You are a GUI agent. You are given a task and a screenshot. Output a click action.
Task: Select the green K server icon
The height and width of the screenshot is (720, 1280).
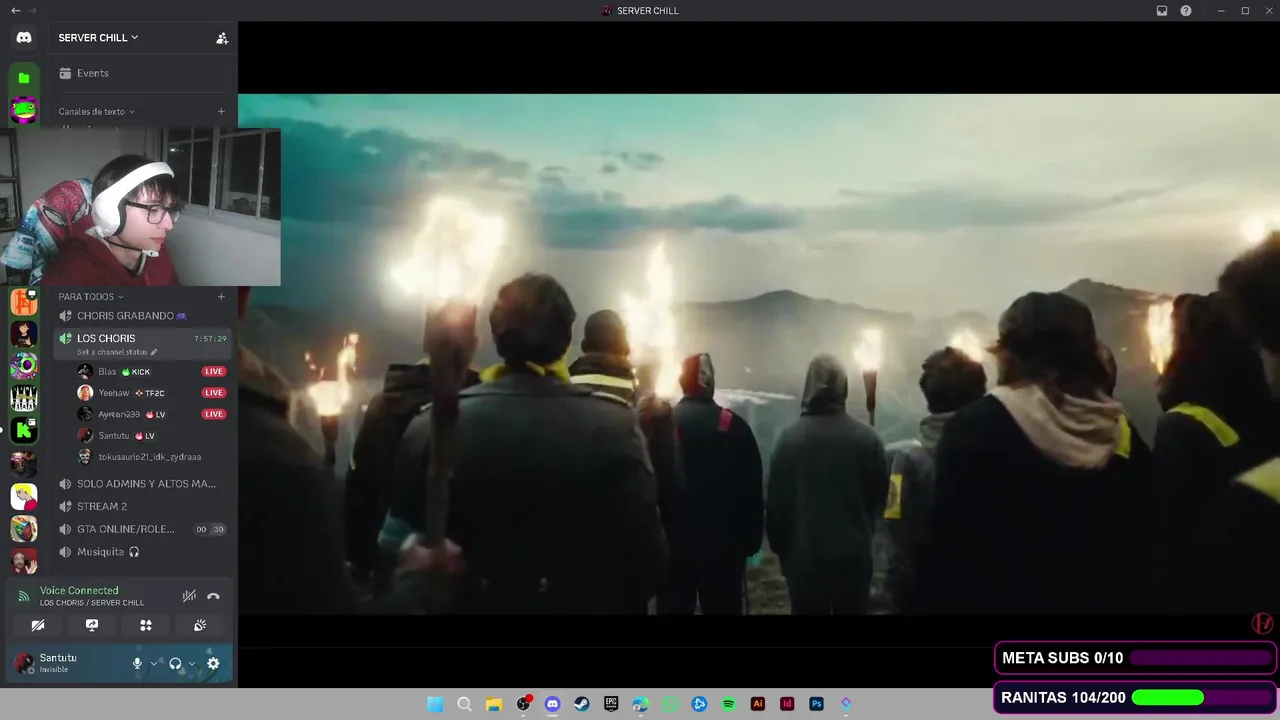24,431
